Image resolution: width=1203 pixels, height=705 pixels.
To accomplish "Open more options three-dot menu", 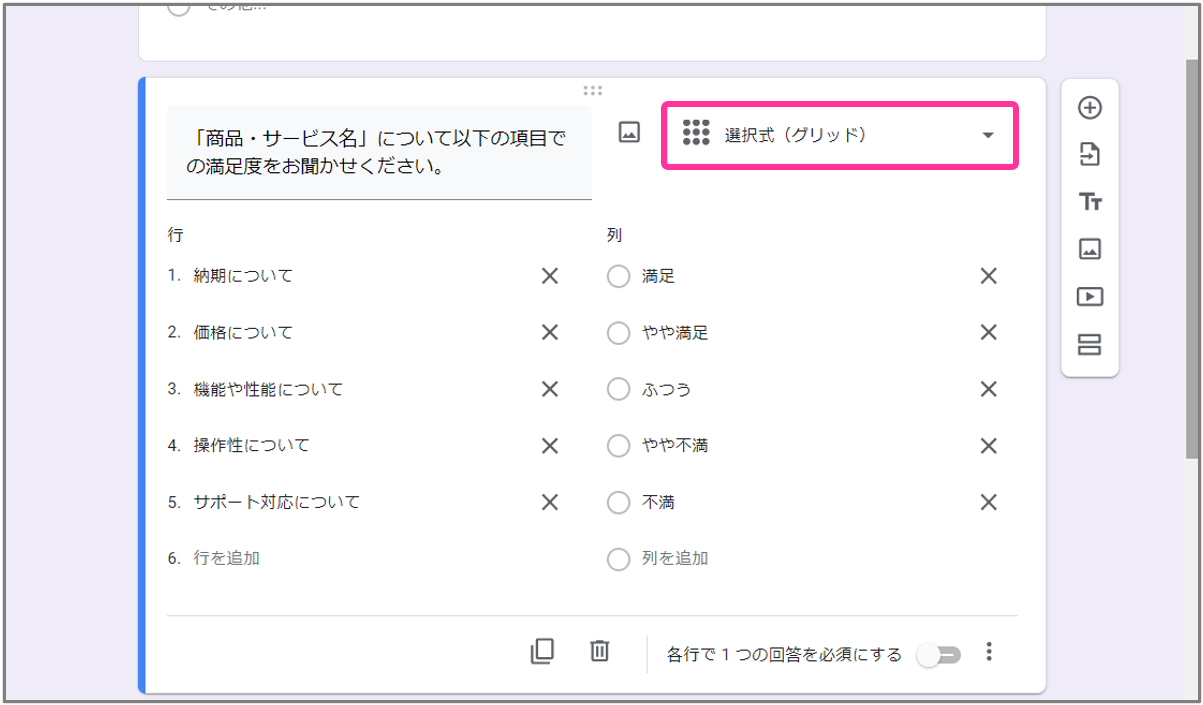I will point(989,653).
